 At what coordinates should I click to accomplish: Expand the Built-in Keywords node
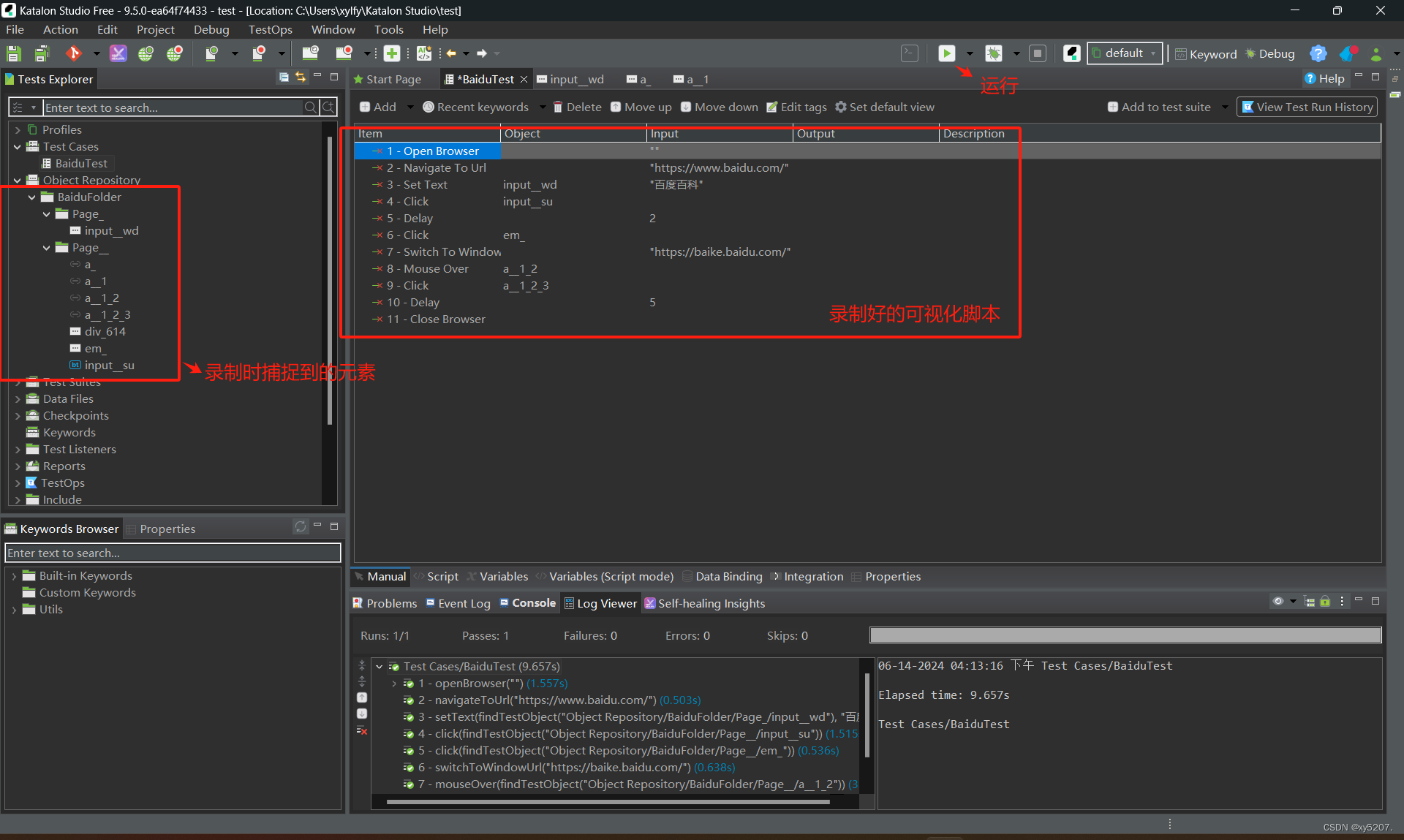pyautogui.click(x=14, y=576)
